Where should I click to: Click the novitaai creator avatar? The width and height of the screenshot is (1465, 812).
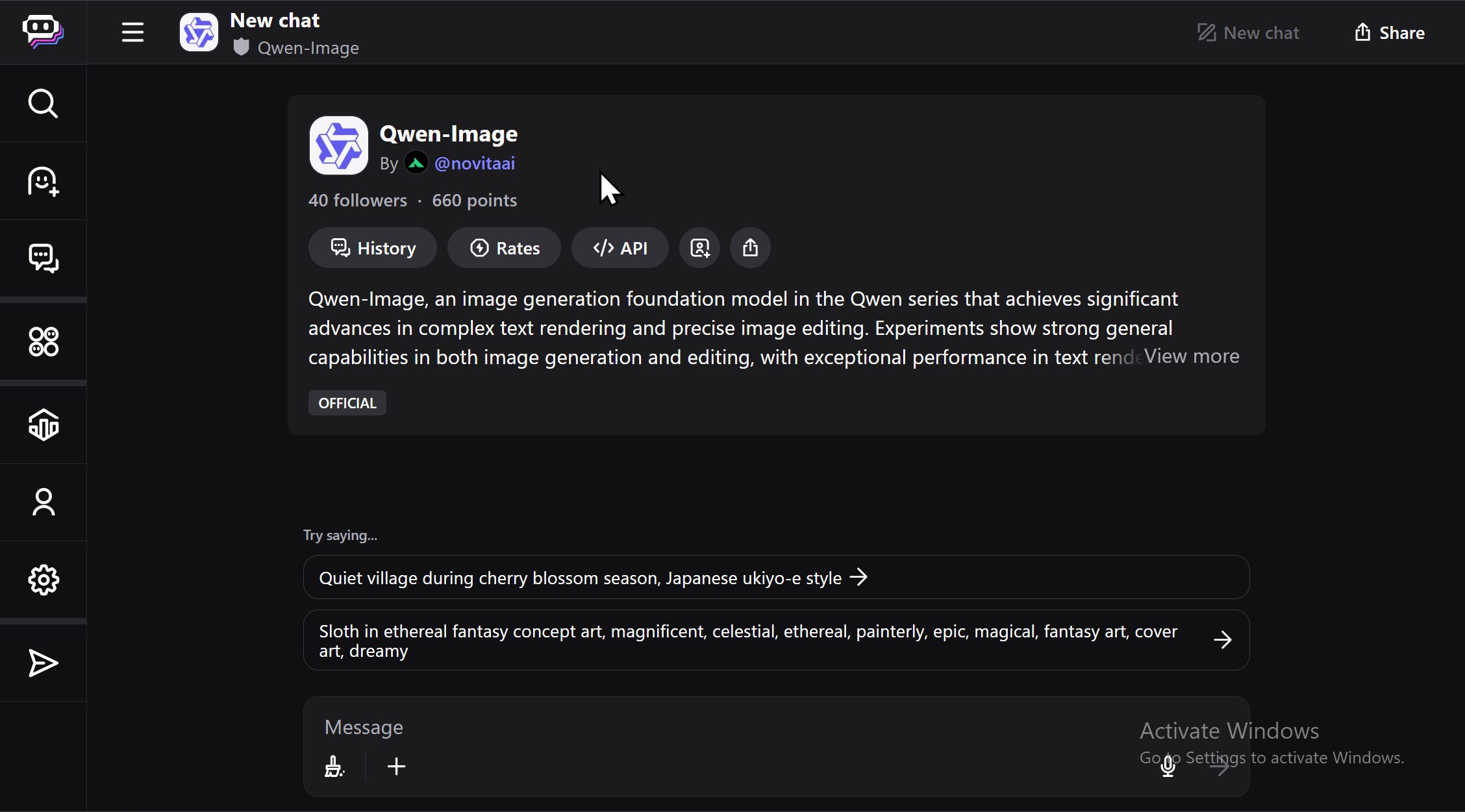click(416, 163)
